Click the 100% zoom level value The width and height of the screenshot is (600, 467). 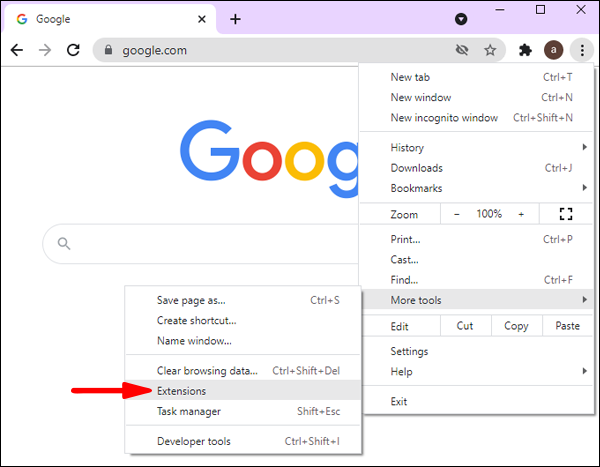click(x=489, y=214)
